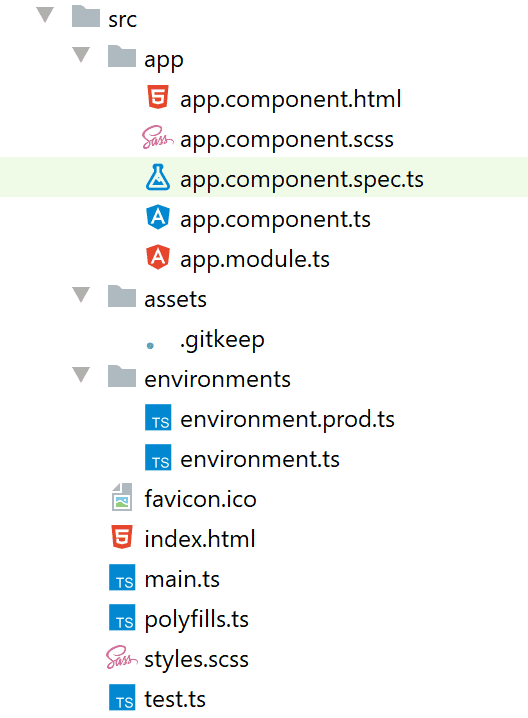Open test.ts file name
528x718 pixels.
175,699
